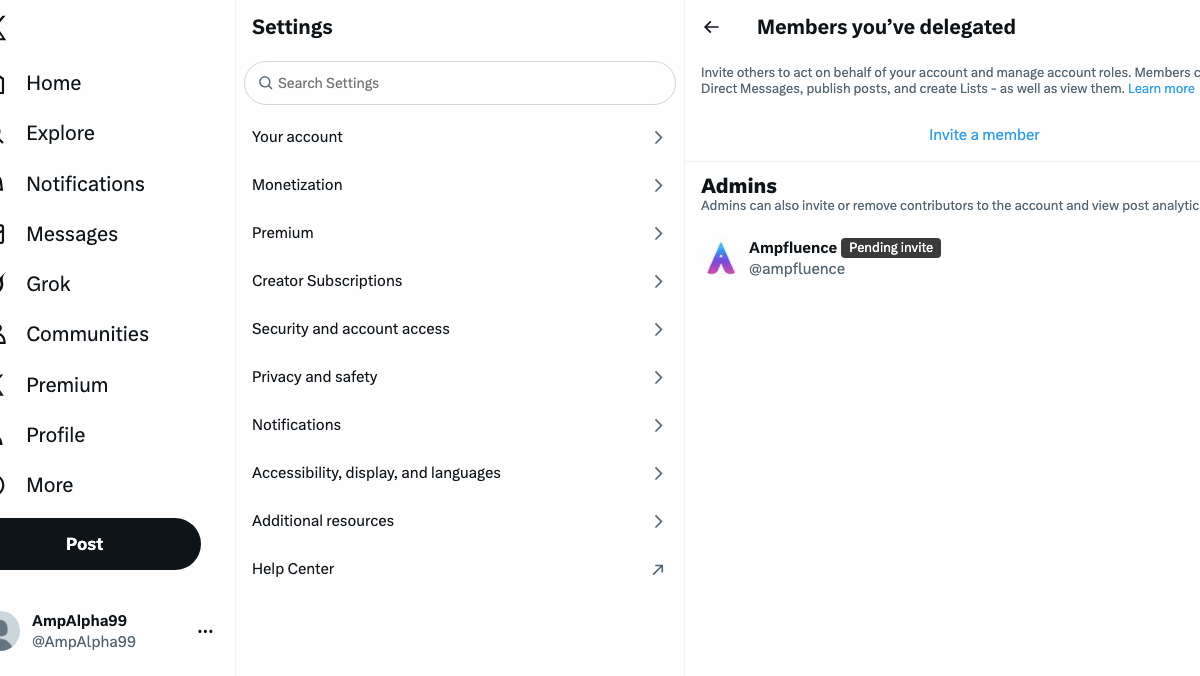
Task: Expand Your account settings chevron
Action: pos(658,137)
